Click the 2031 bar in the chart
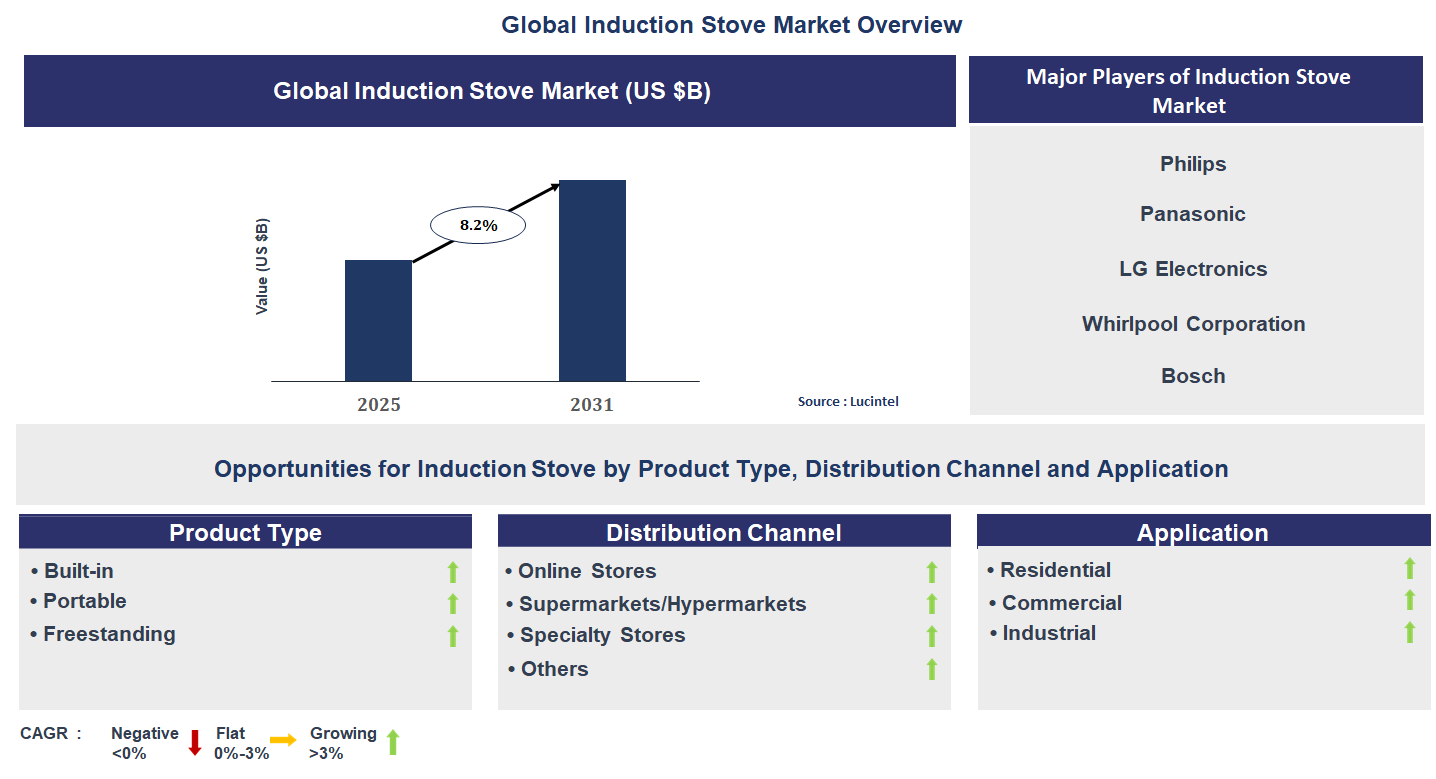1436x779 pixels. click(x=592, y=280)
